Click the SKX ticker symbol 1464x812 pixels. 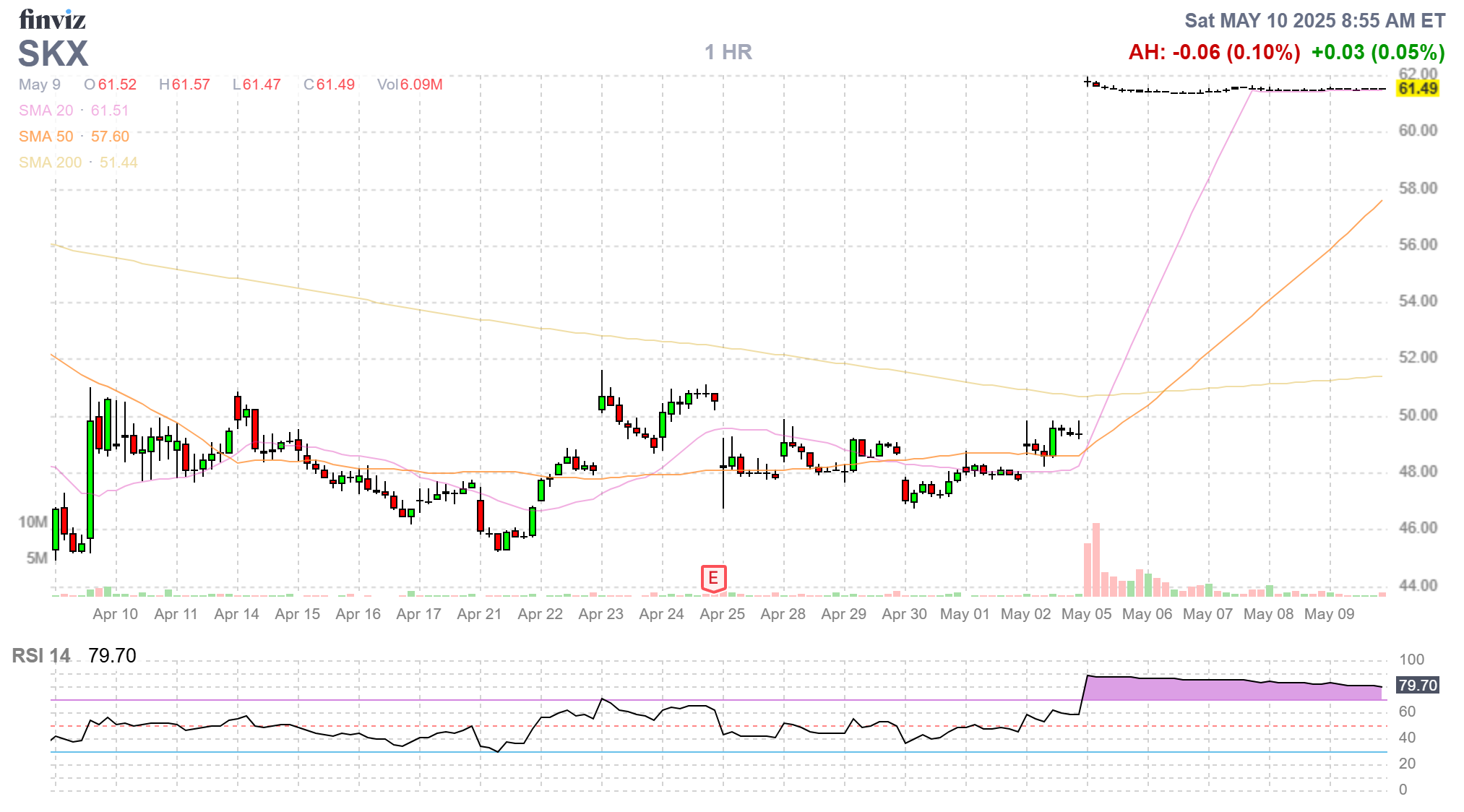click(53, 54)
